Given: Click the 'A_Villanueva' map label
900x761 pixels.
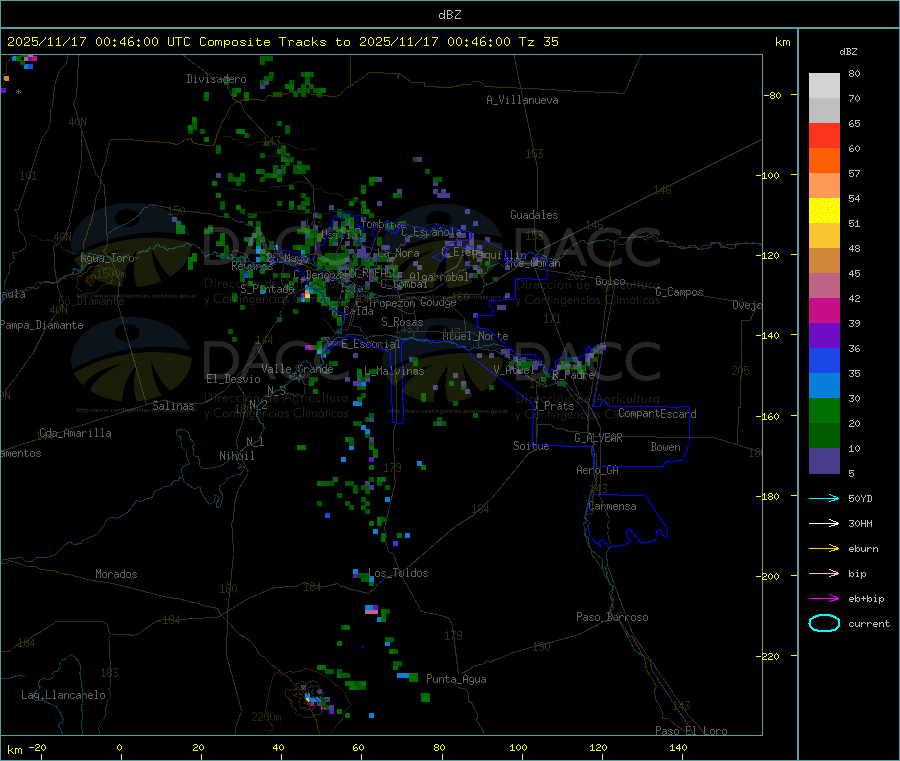Looking at the screenshot, I should (x=522, y=100).
